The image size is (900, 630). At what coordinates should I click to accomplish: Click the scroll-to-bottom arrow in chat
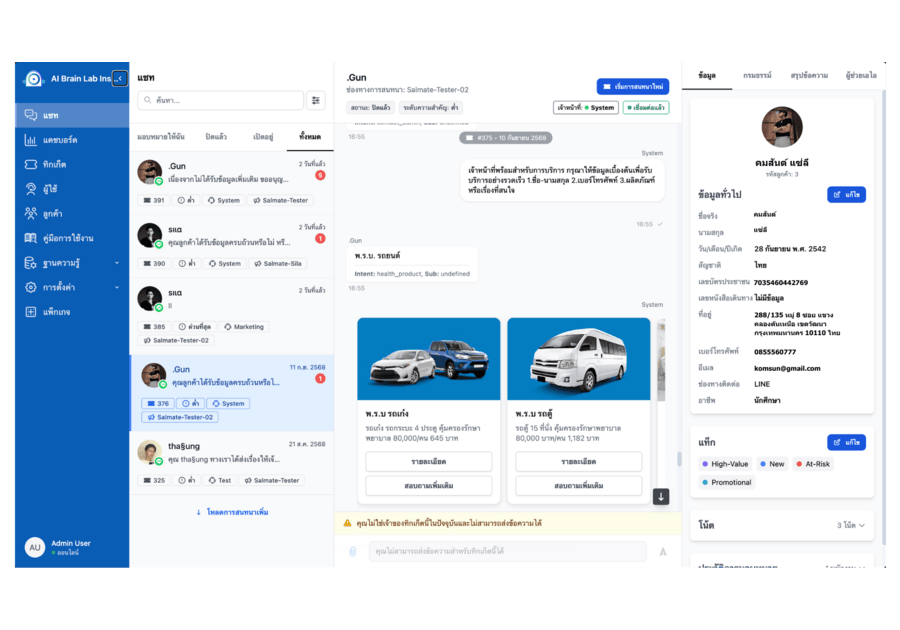pos(660,496)
